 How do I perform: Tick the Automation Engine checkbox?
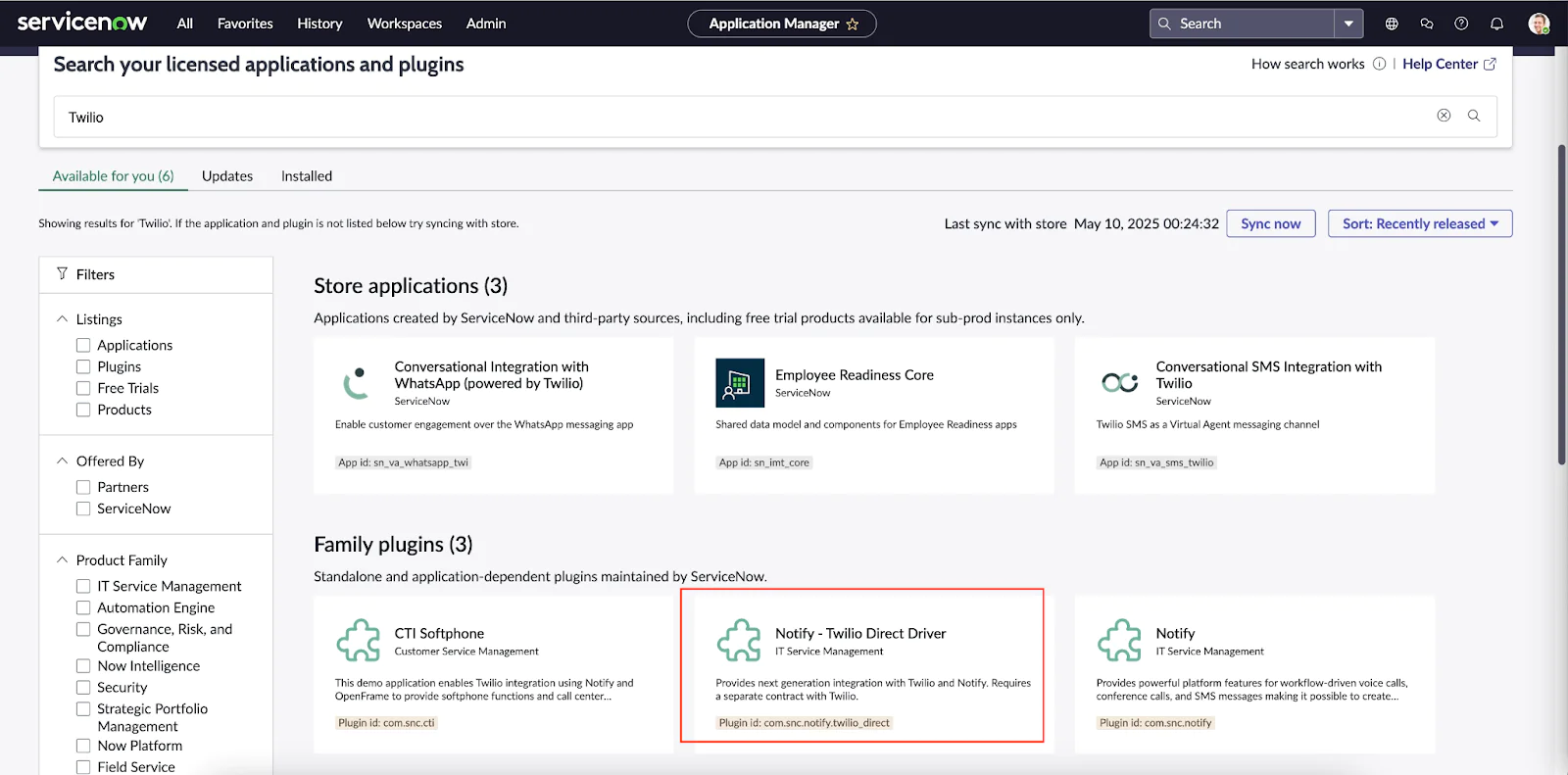83,607
